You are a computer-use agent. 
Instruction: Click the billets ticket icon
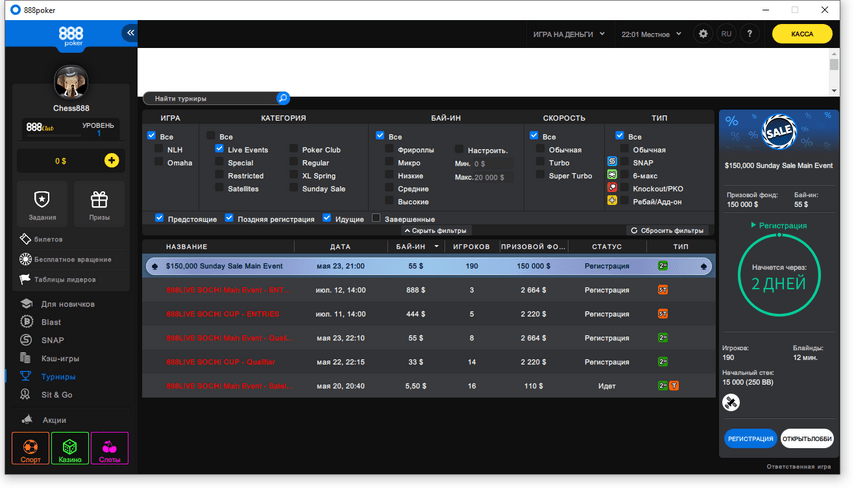pos(25,239)
